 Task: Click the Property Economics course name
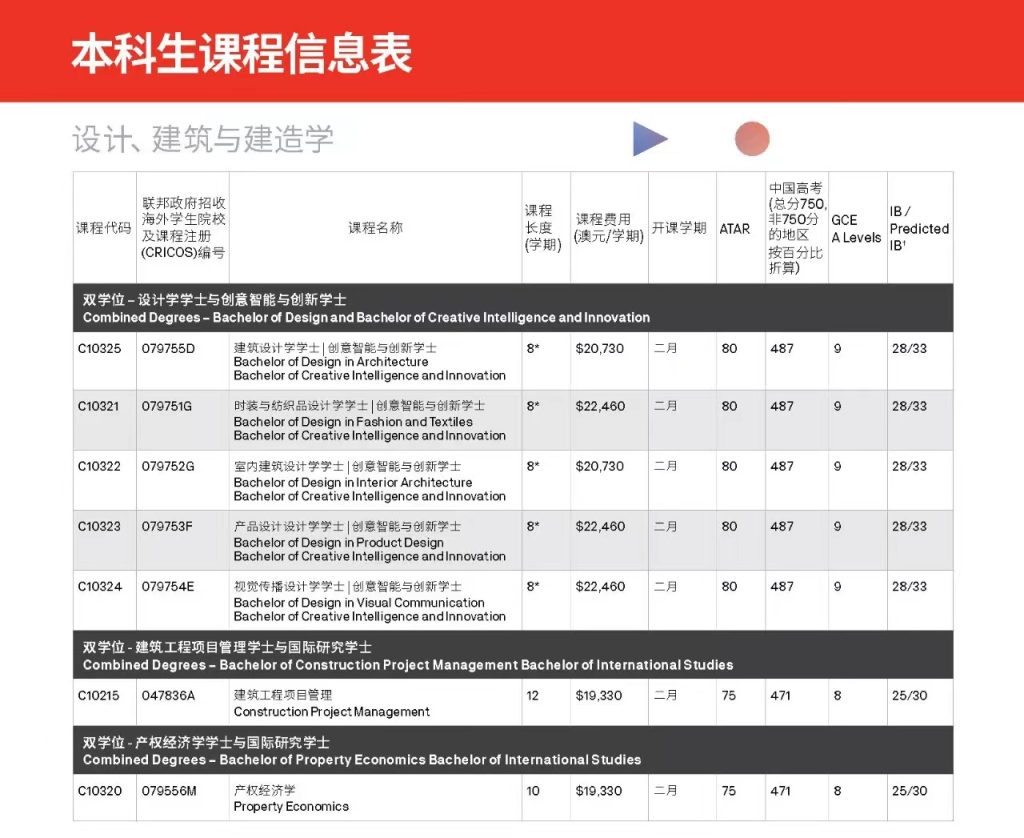[x=291, y=806]
